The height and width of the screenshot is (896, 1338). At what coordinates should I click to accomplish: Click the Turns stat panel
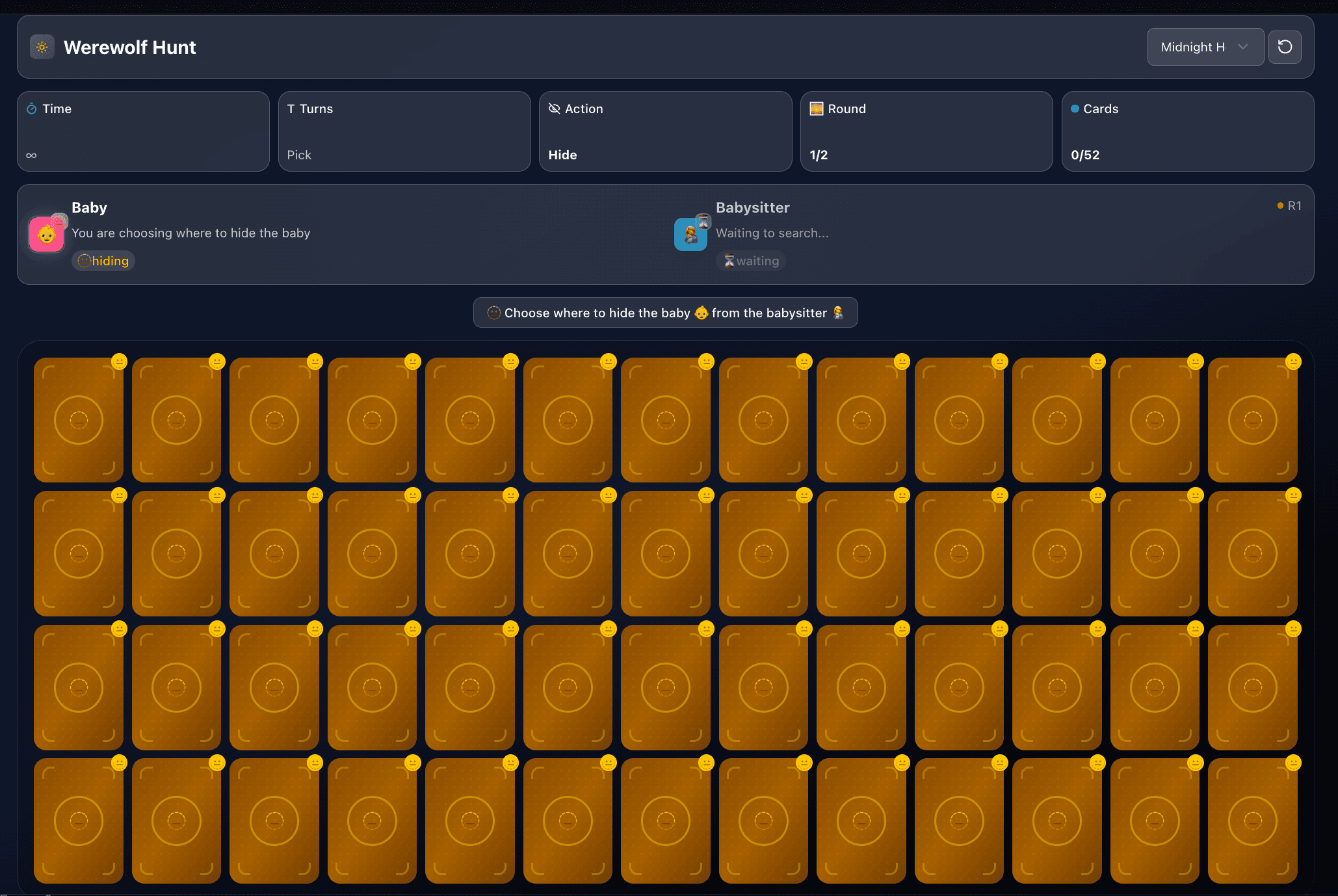(x=404, y=131)
